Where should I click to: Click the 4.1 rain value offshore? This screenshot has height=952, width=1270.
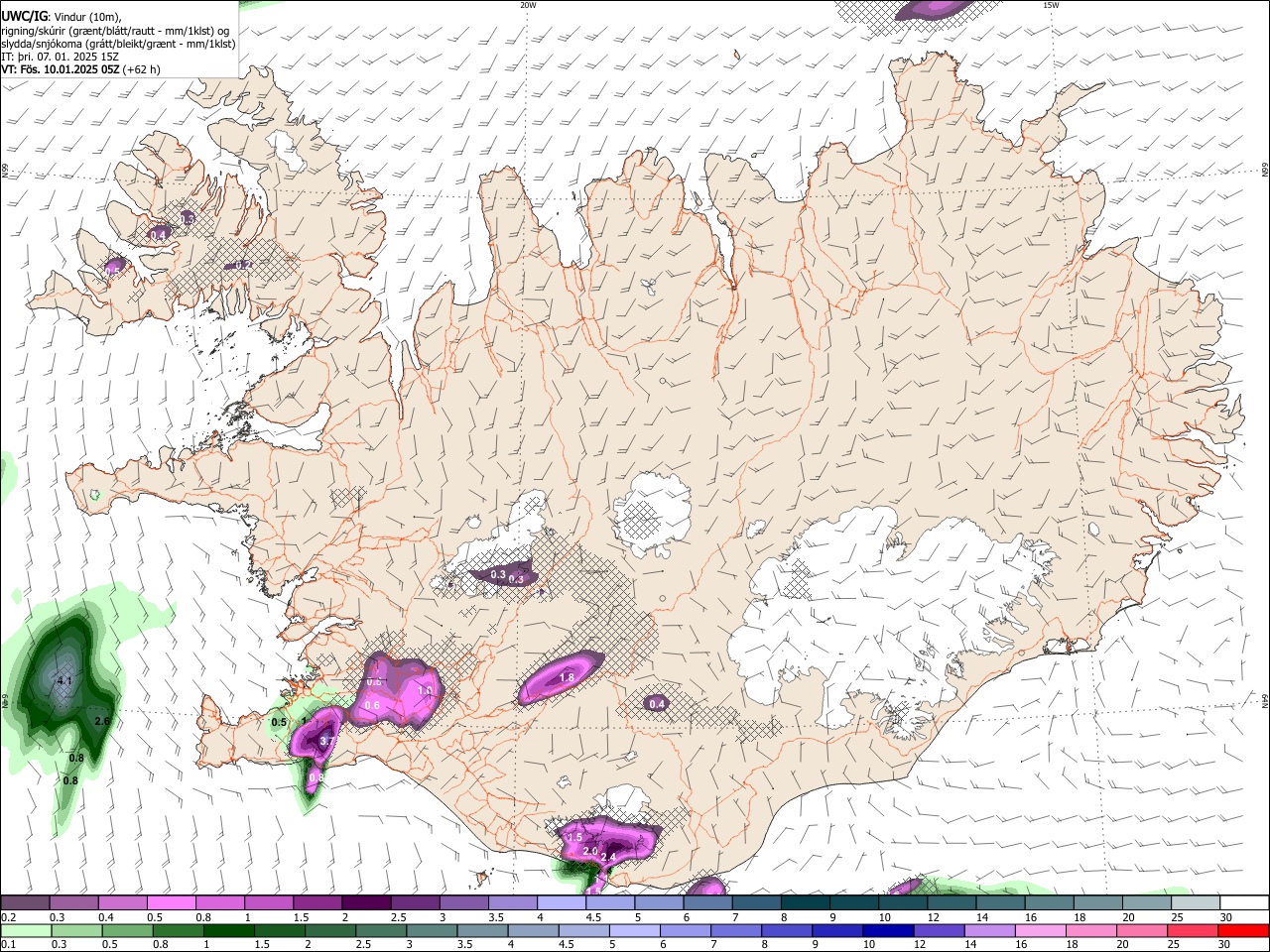(x=65, y=681)
